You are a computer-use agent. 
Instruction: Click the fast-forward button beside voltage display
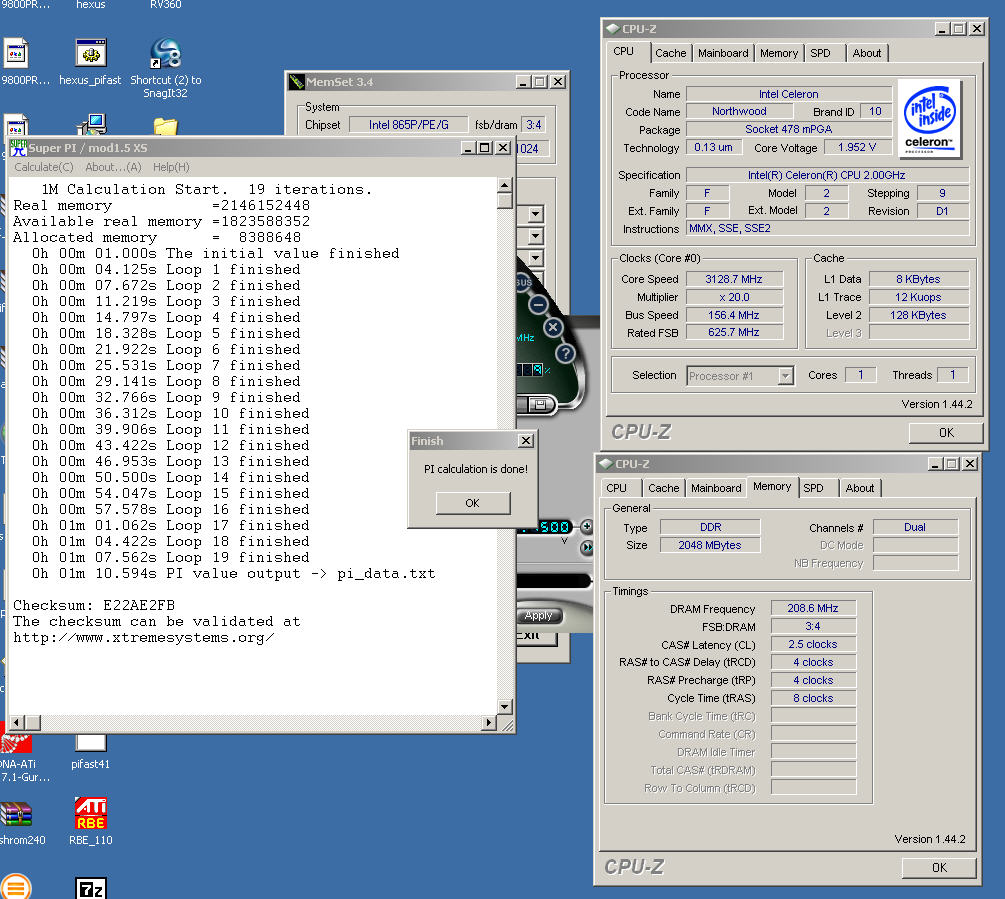586,548
